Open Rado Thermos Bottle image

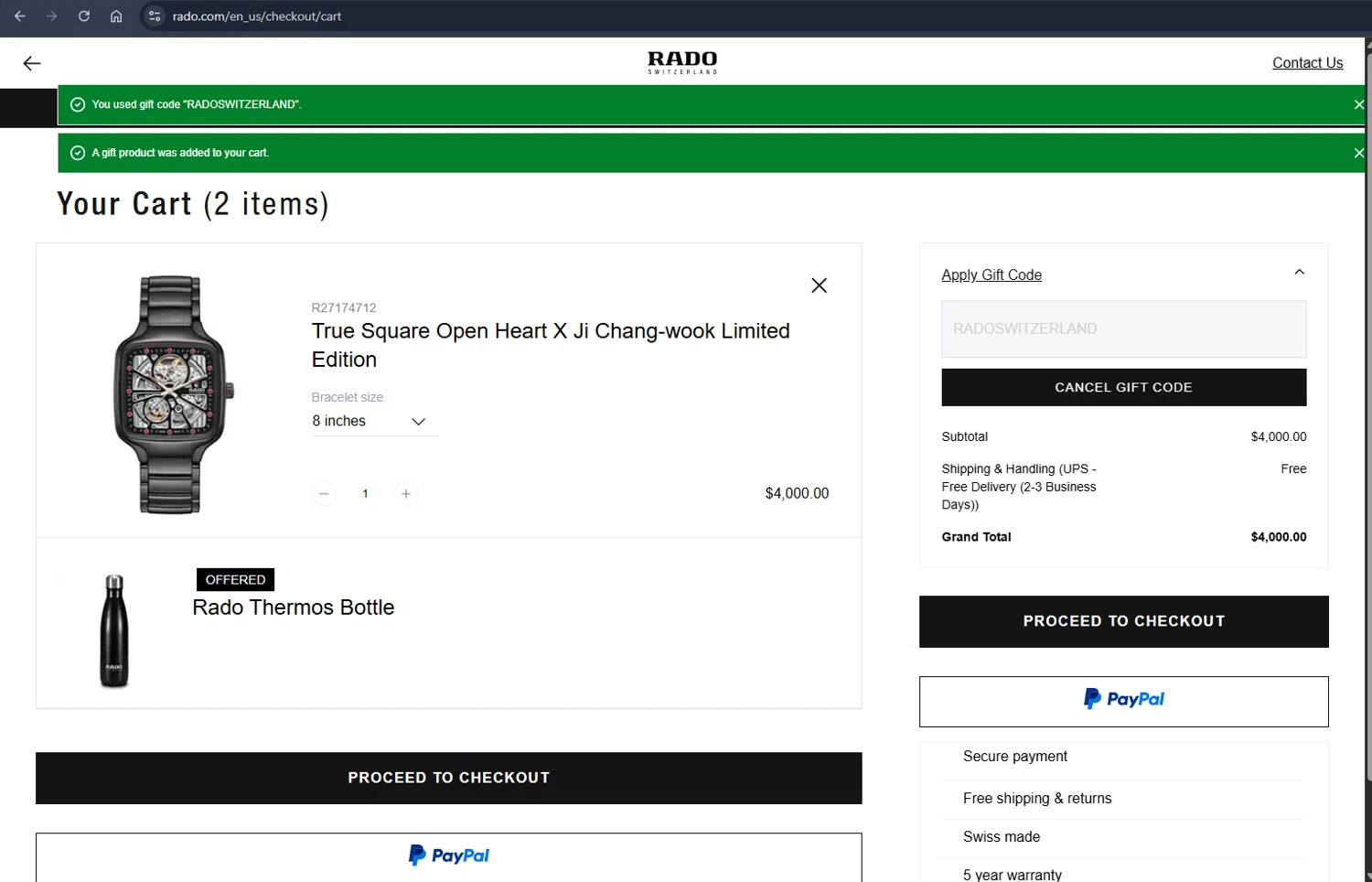point(114,631)
